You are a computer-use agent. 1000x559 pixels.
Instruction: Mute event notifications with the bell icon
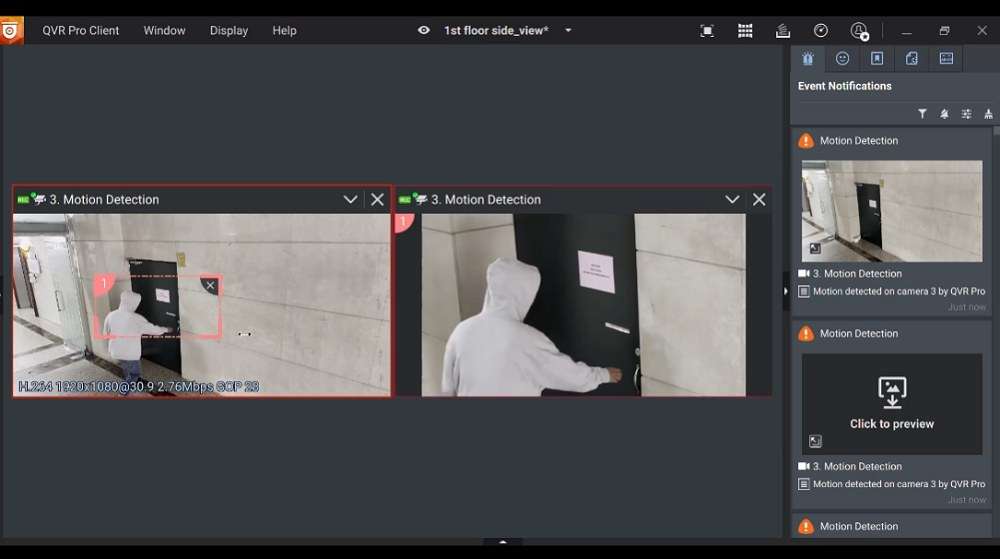tap(944, 114)
